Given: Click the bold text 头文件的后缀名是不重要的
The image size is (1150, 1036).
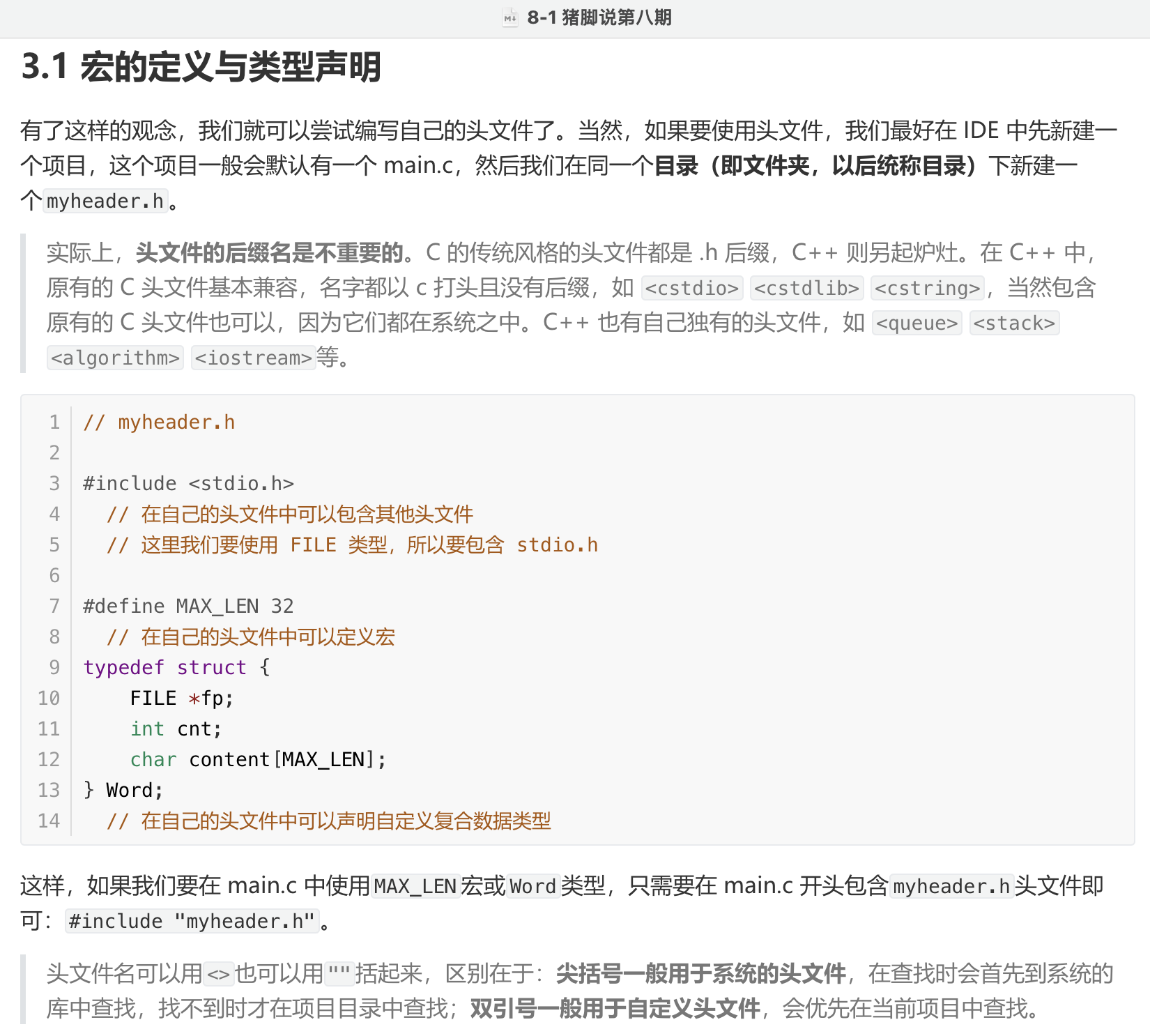Looking at the screenshot, I should 270,252.
